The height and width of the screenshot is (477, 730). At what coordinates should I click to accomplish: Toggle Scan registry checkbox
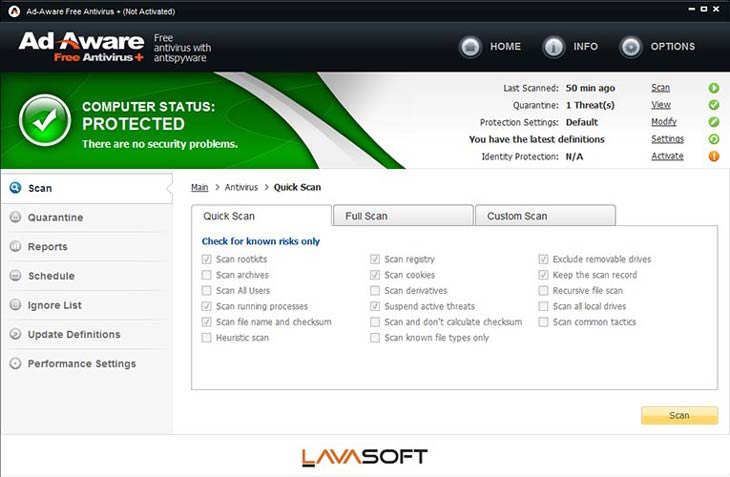[375, 259]
